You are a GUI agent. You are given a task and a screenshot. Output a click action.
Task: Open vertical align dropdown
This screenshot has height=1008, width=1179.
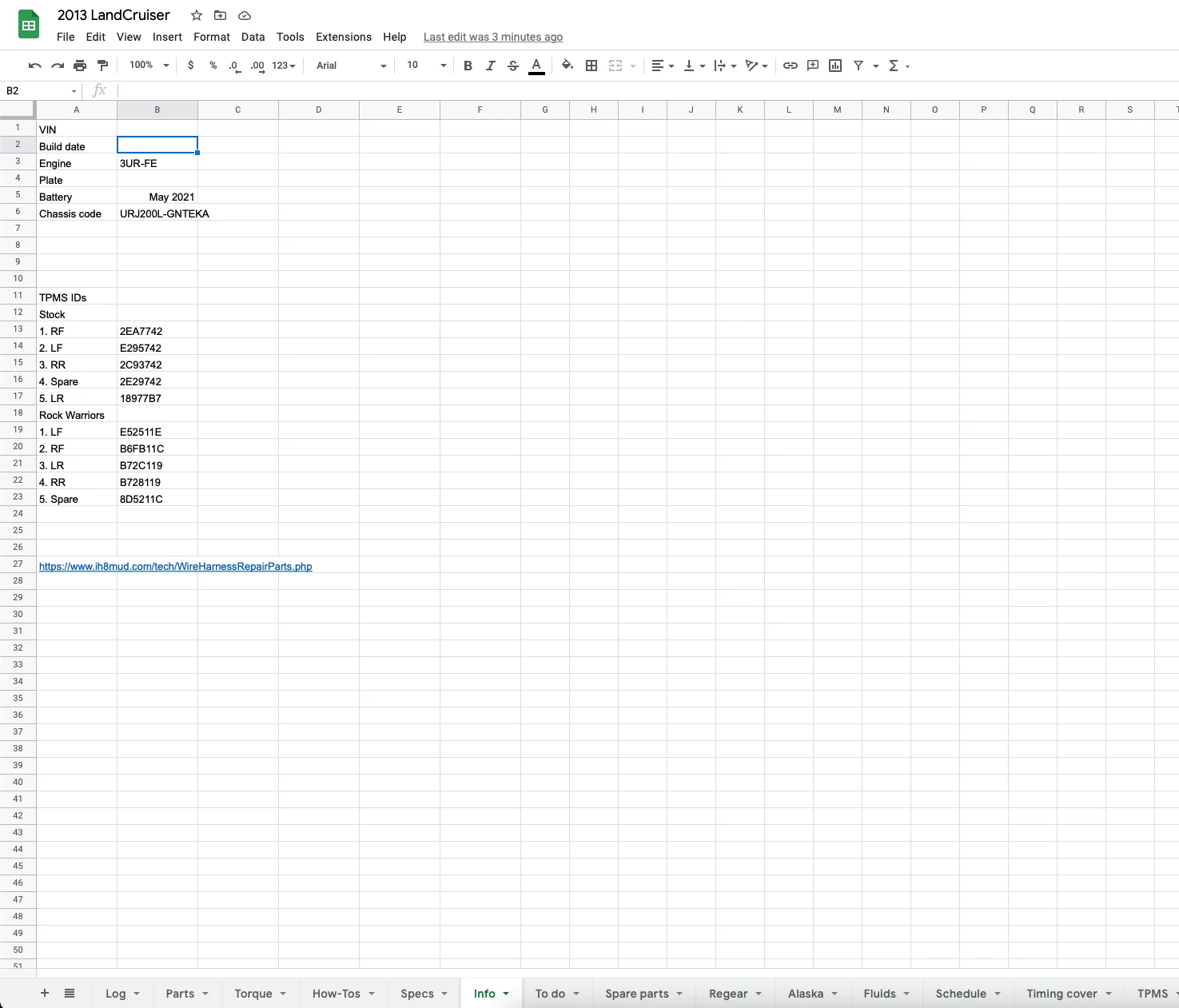(694, 66)
